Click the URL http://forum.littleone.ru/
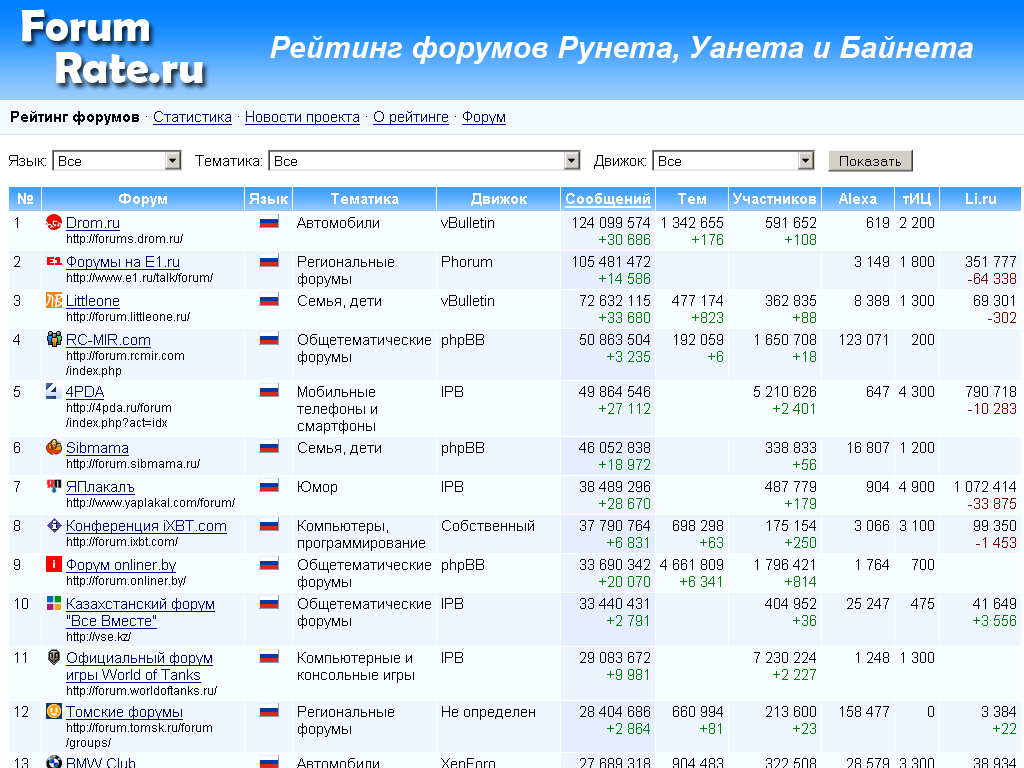 [128, 317]
